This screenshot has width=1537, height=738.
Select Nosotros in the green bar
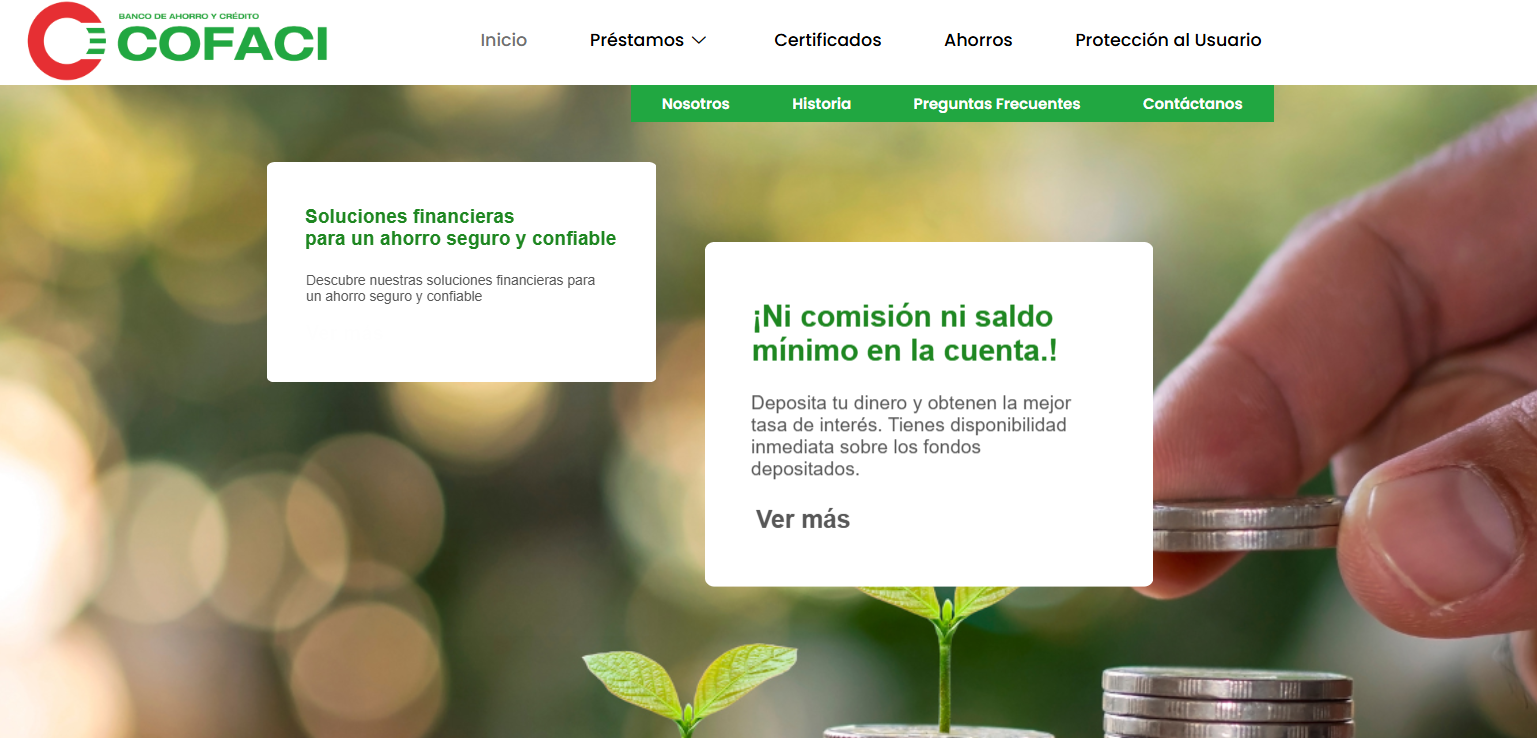click(695, 104)
